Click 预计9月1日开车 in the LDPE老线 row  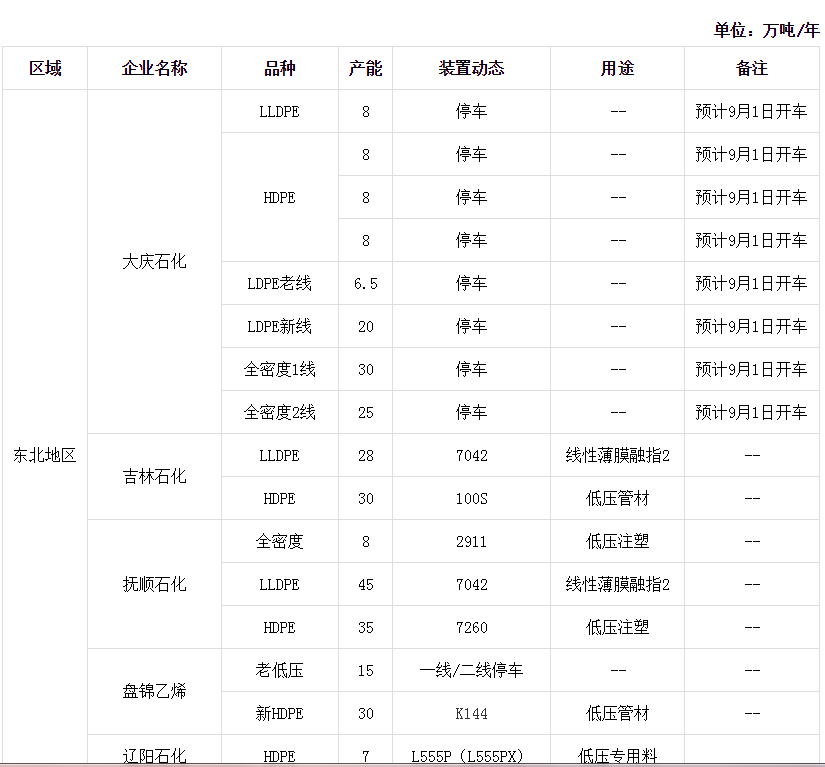coord(752,284)
